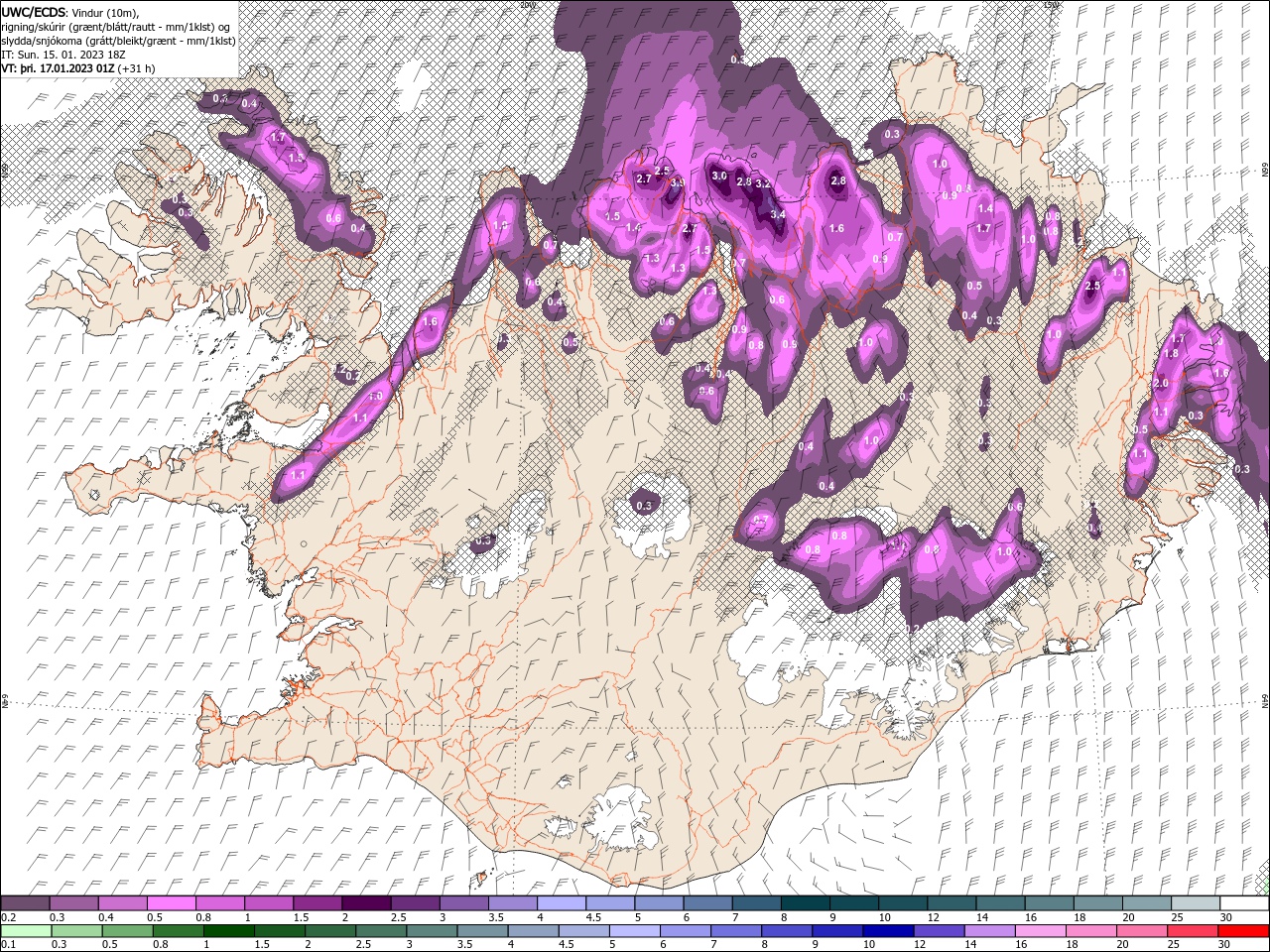Click the 'VT: þri. 17.01.2023 01Z' valid time
Viewport: 1270px width, 952px height.
click(x=58, y=68)
